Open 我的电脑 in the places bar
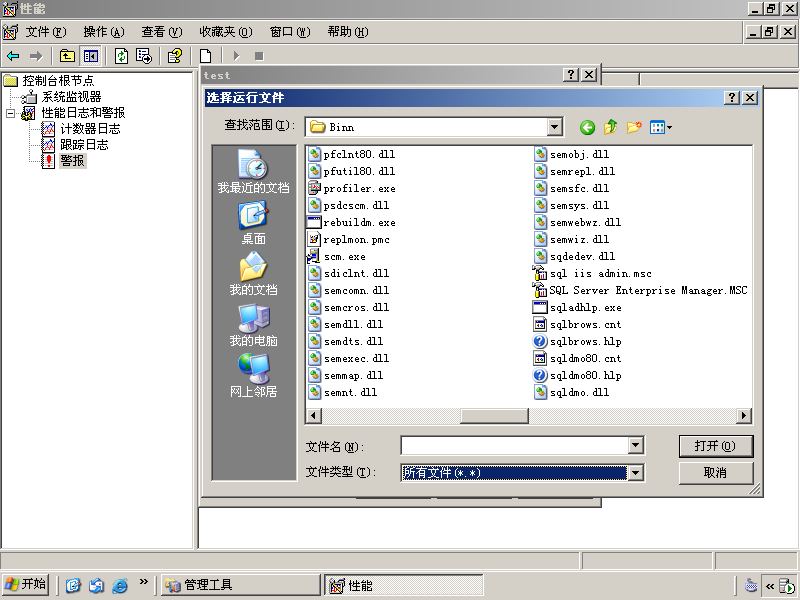800x600 pixels. pyautogui.click(x=254, y=324)
